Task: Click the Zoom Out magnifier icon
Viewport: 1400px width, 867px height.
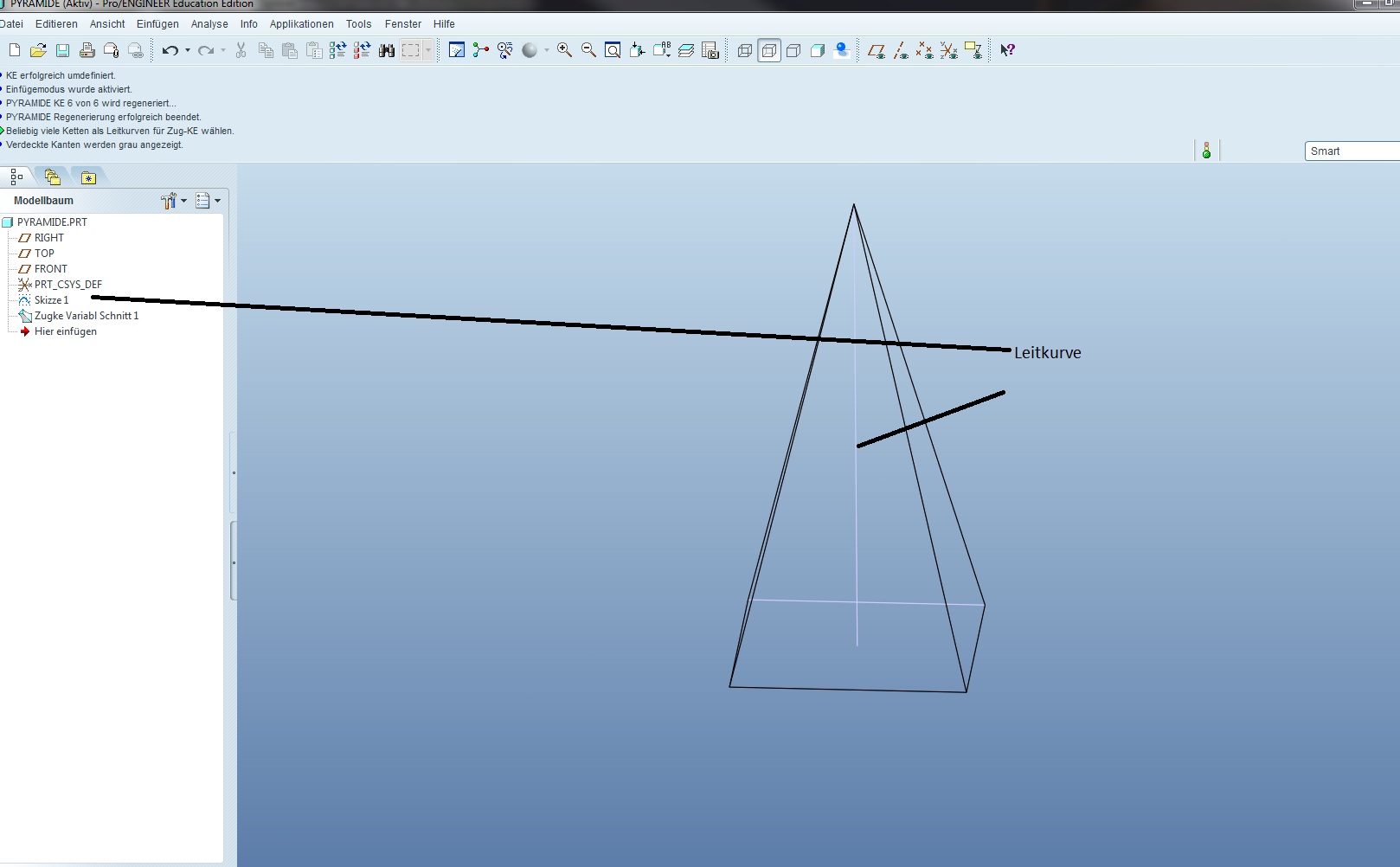Action: pyautogui.click(x=588, y=50)
